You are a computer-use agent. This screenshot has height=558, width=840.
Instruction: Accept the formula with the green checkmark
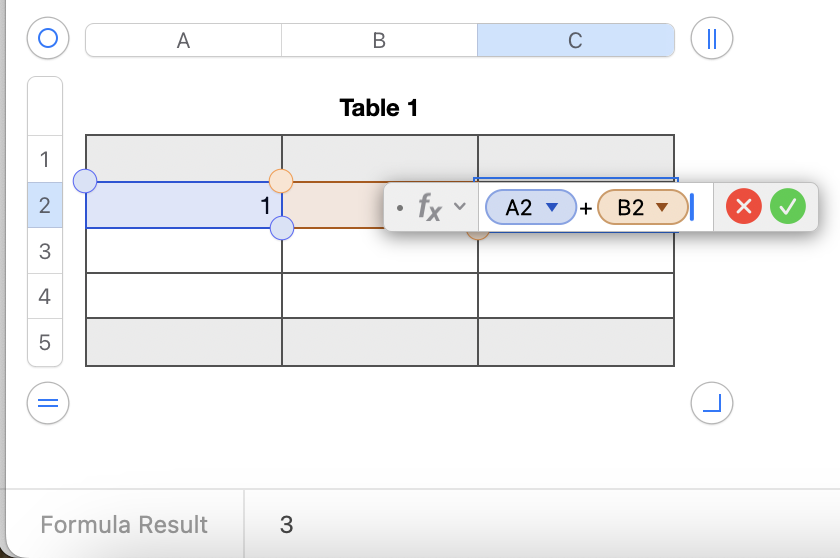point(788,207)
